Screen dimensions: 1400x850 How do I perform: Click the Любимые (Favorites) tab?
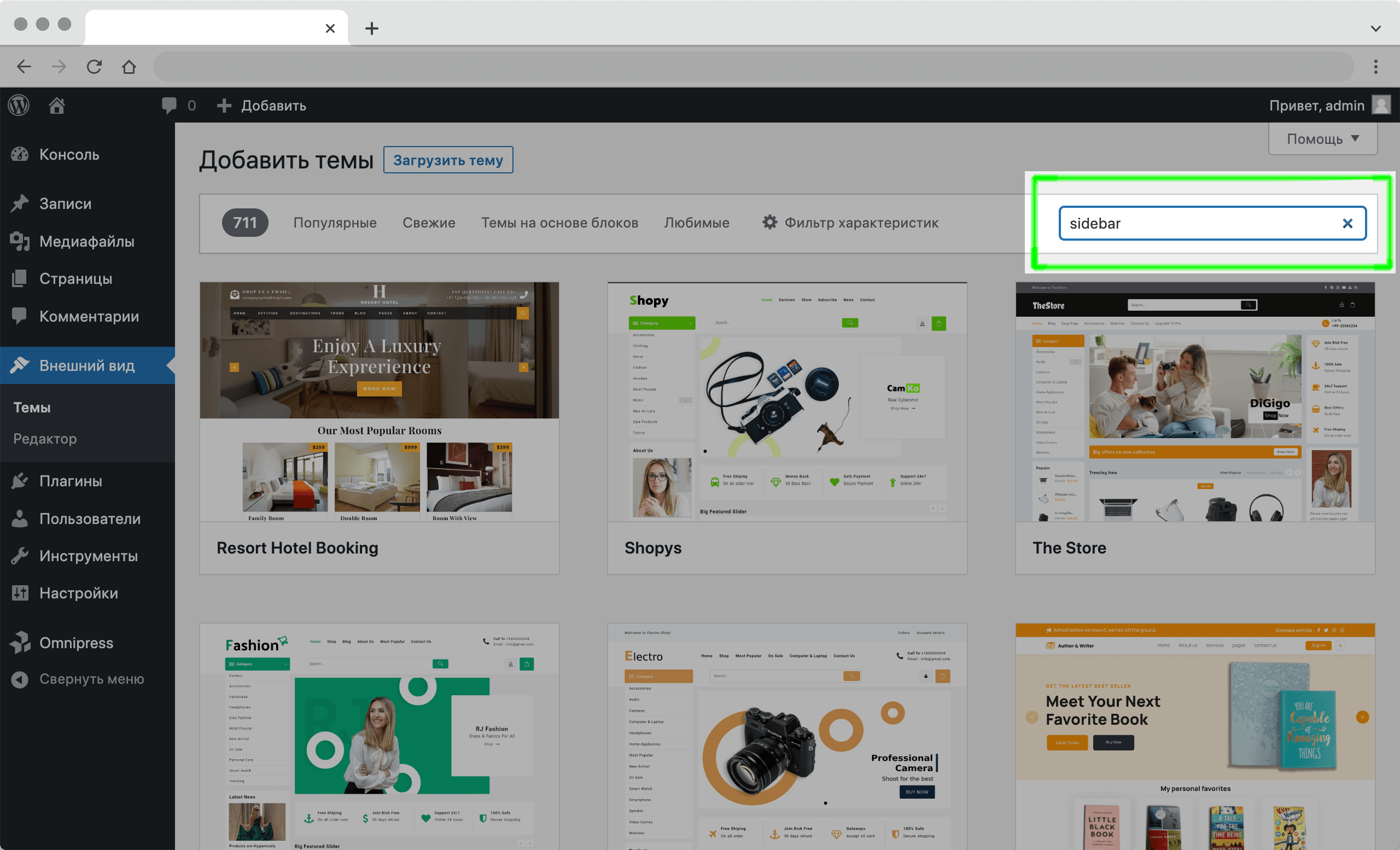pos(697,222)
